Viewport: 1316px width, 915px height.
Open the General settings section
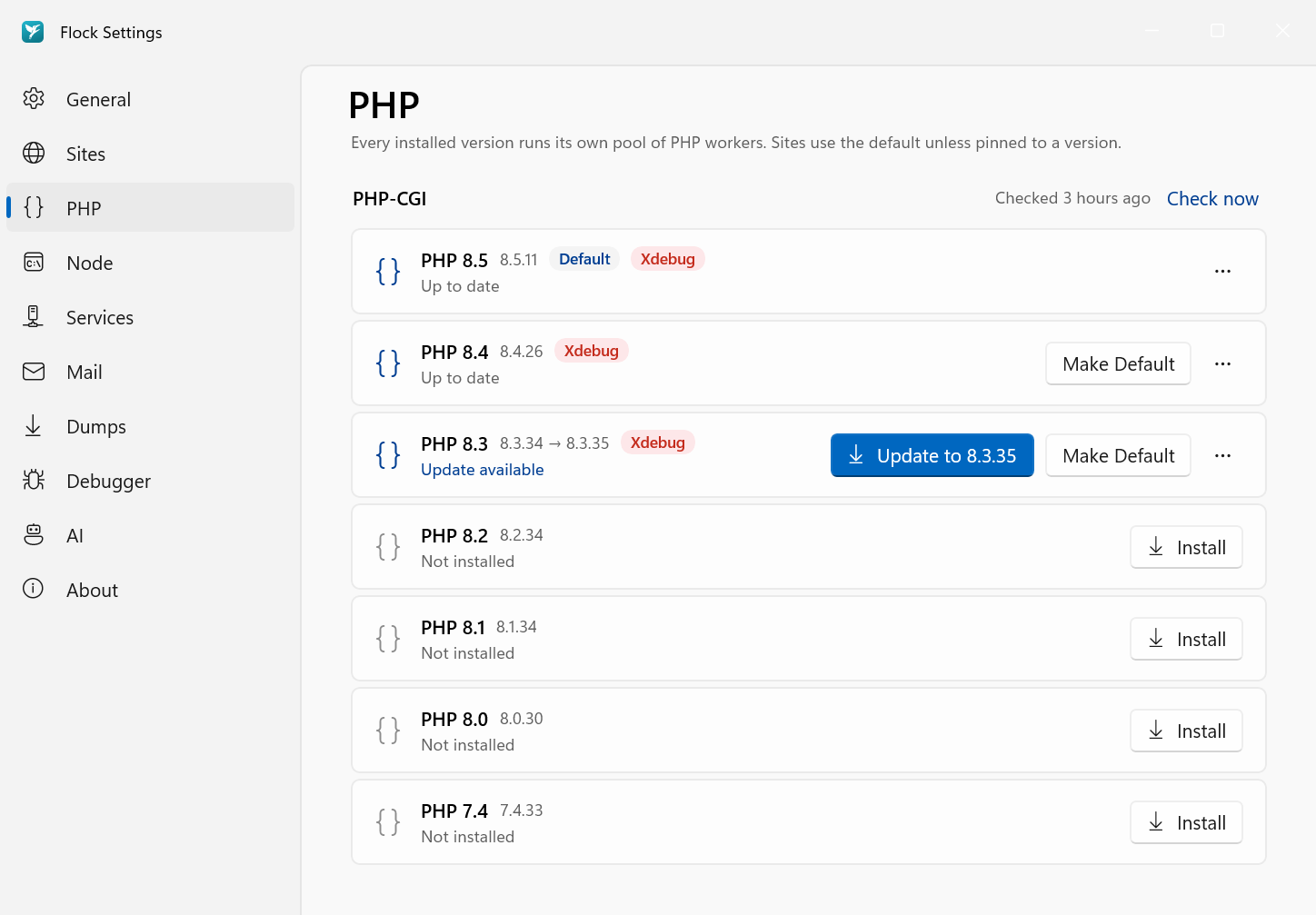pos(150,99)
